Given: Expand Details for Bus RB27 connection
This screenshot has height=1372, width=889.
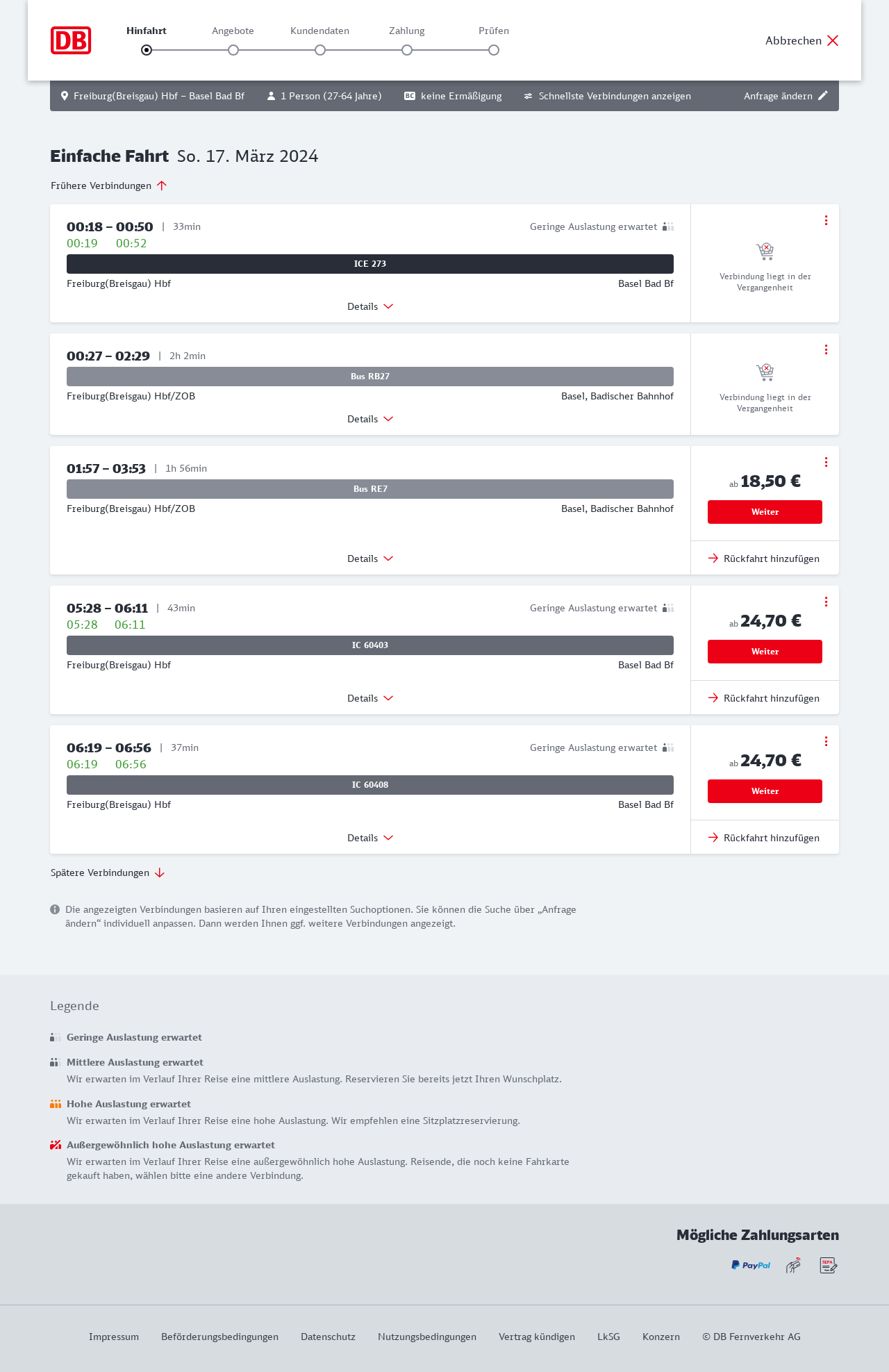Looking at the screenshot, I should (369, 419).
